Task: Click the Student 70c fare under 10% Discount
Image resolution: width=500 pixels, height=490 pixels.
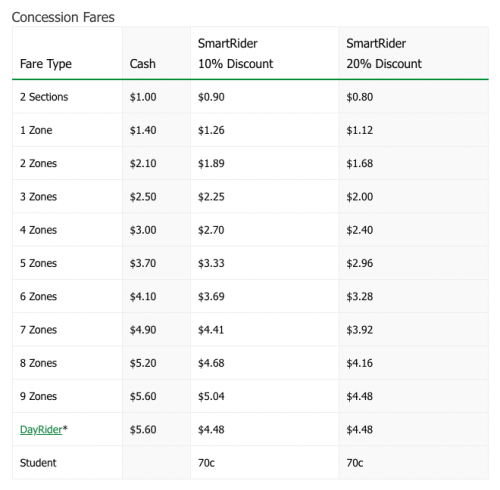Action: [206, 463]
